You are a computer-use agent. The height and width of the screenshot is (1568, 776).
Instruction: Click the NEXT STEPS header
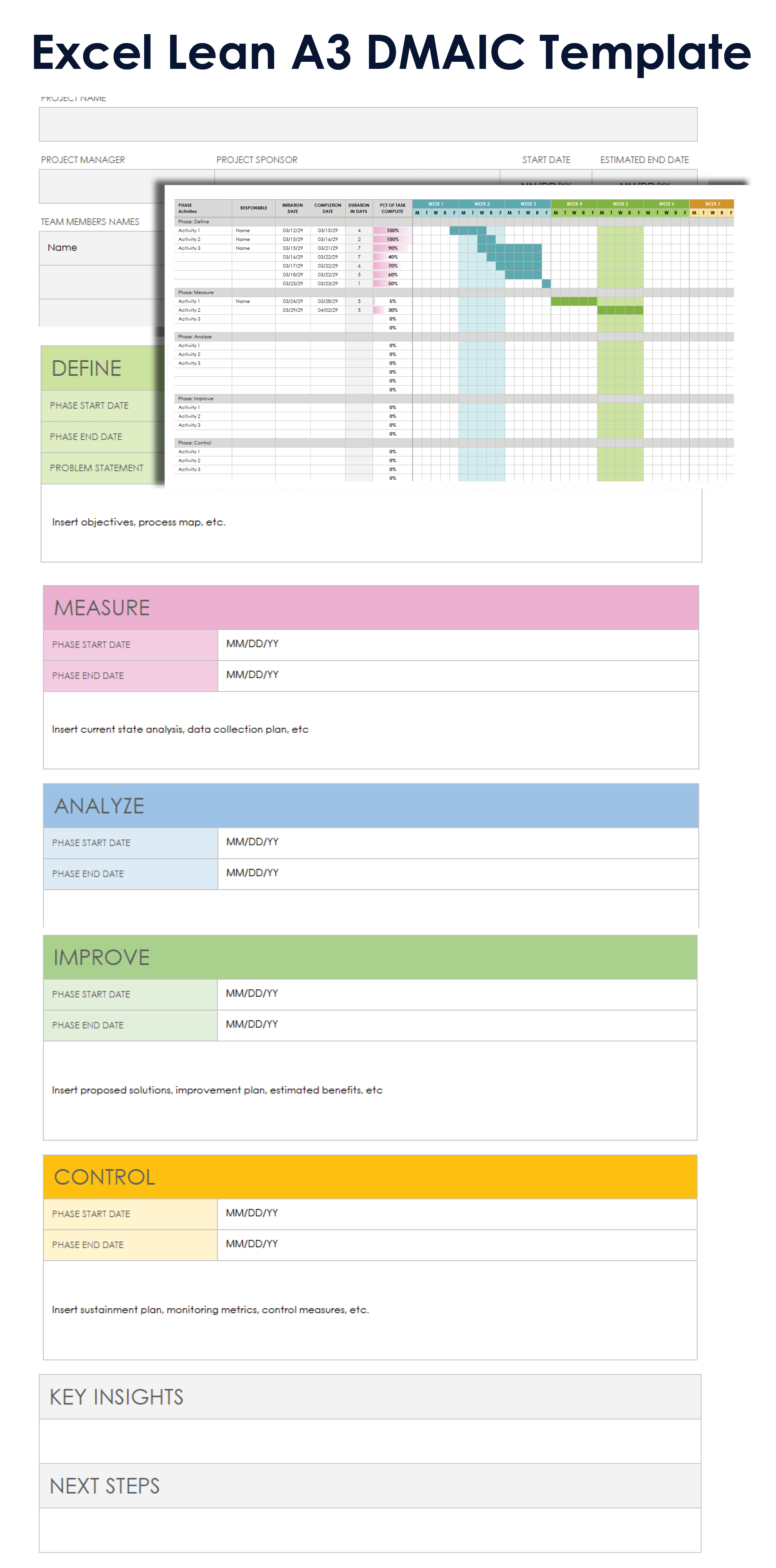(x=370, y=1487)
